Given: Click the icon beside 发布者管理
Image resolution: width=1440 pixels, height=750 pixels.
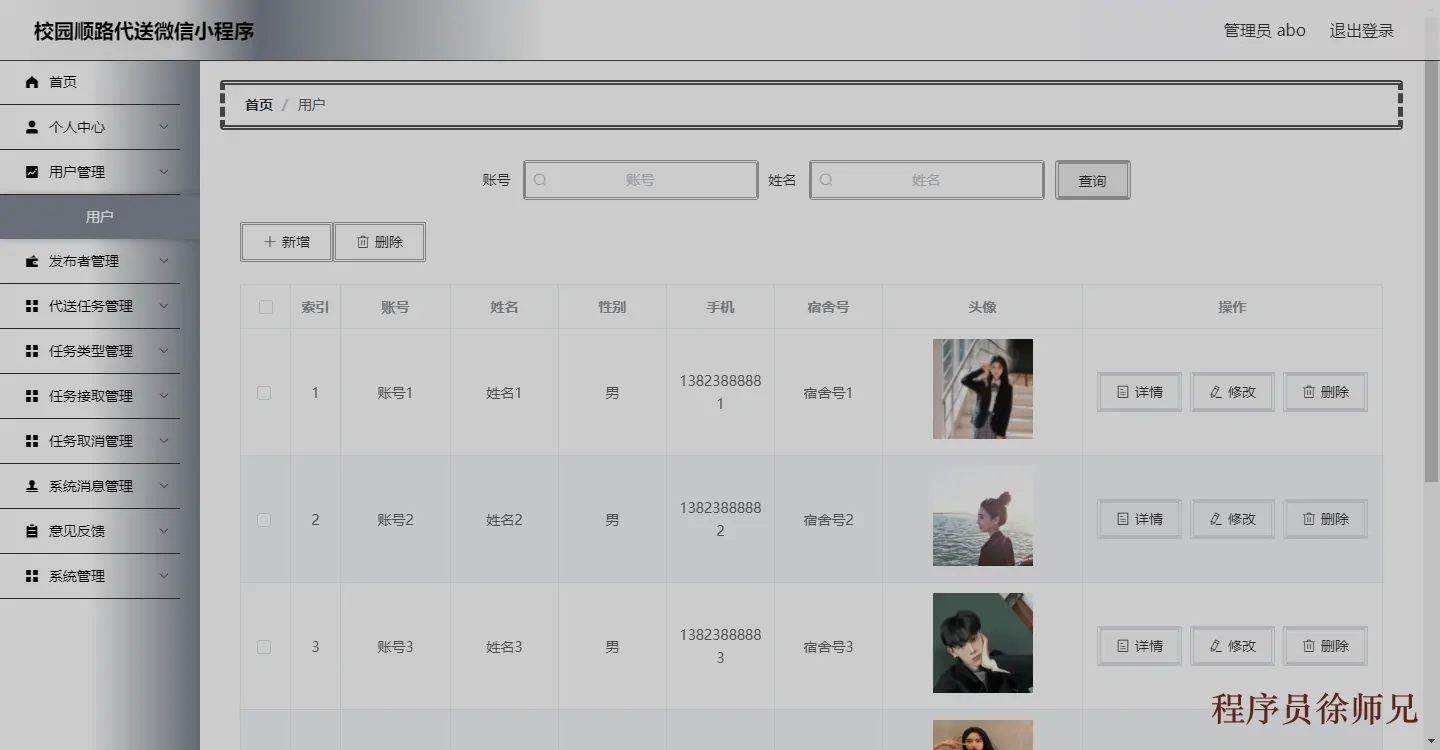Looking at the screenshot, I should pyautogui.click(x=32, y=261).
